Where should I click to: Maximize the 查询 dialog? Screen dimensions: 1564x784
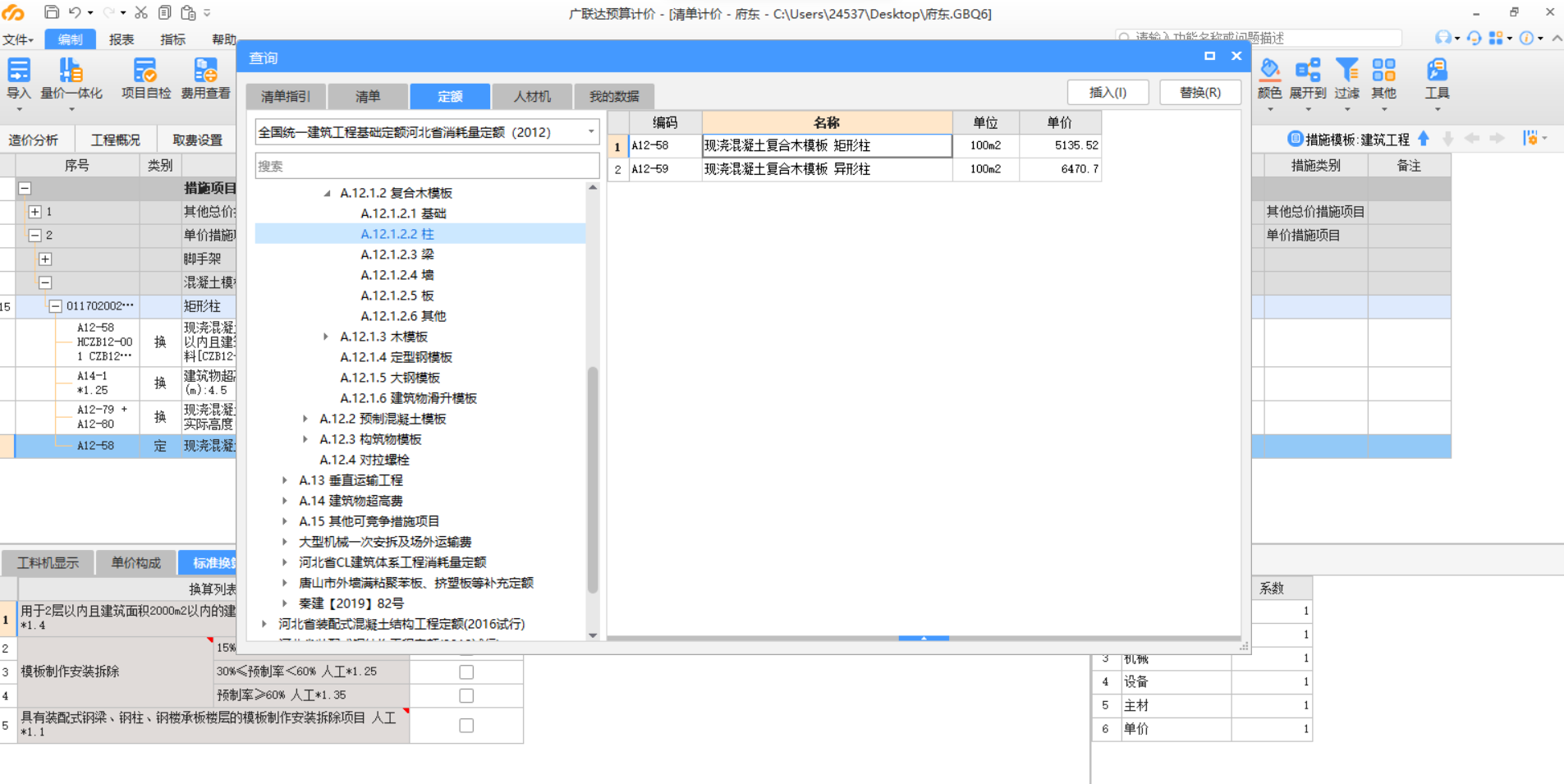[x=1209, y=56]
